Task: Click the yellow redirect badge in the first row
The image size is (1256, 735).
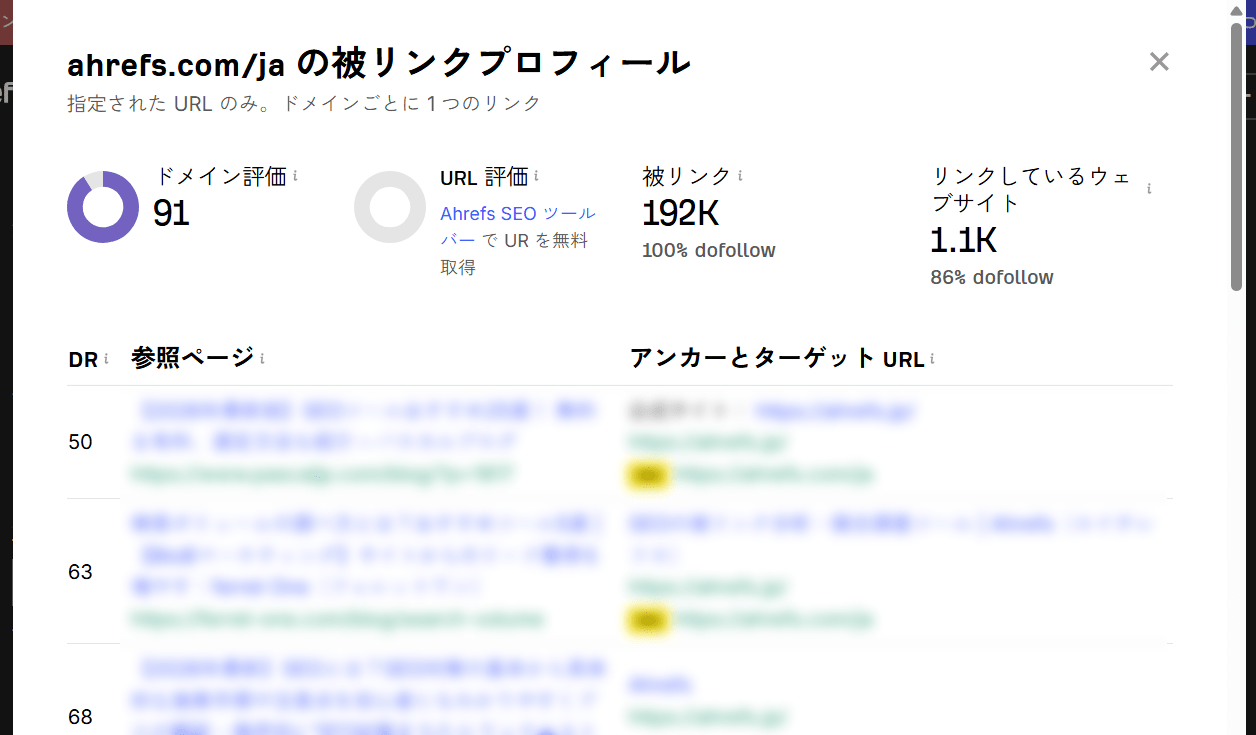Action: click(647, 475)
